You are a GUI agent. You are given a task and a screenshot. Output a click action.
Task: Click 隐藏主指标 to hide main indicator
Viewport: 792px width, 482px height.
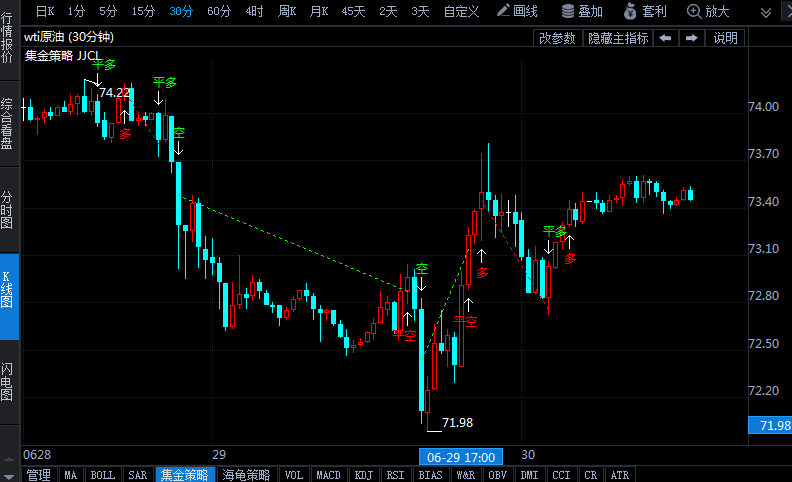pyautogui.click(x=618, y=38)
